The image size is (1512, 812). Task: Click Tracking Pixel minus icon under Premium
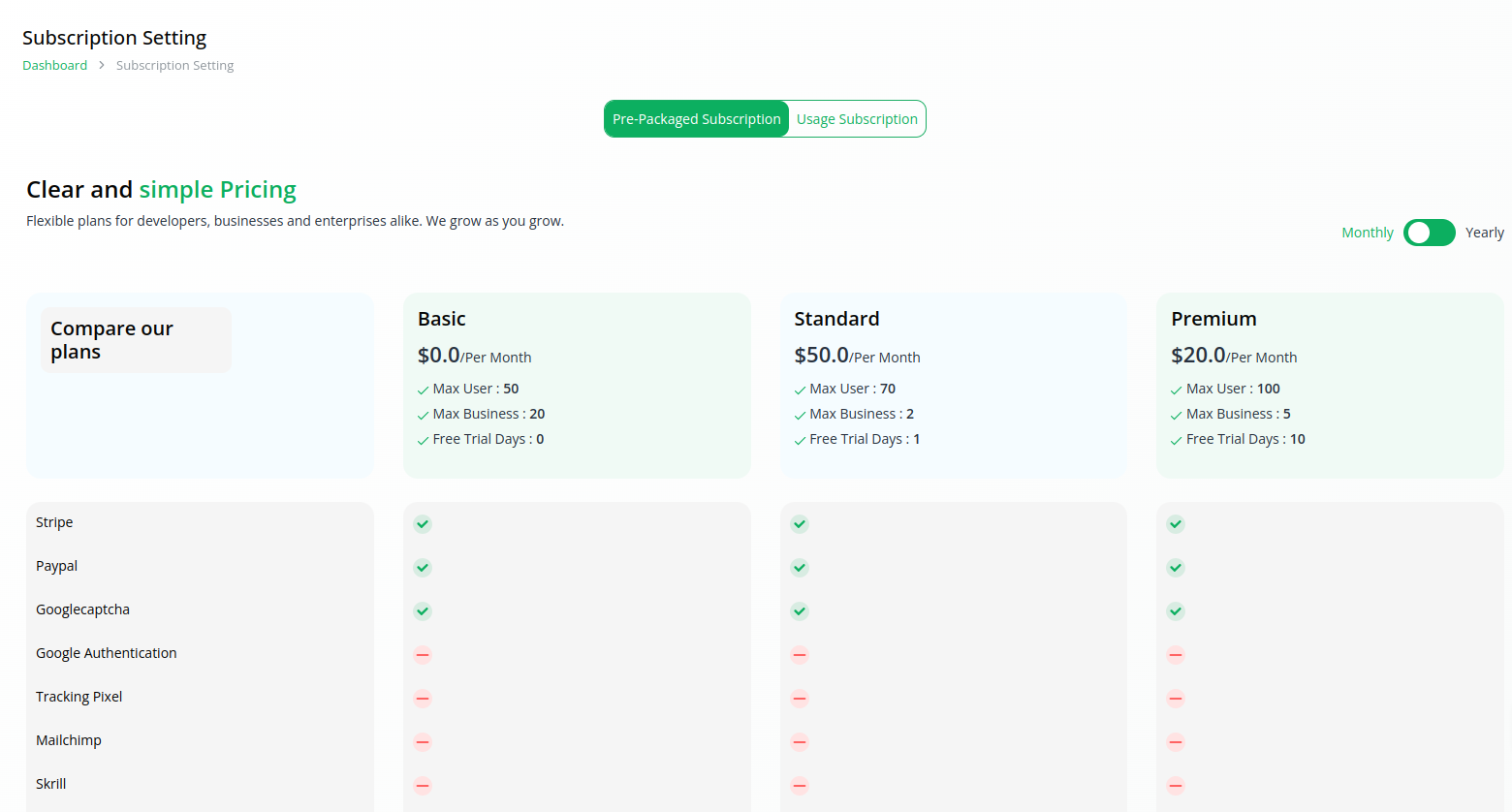point(1176,699)
